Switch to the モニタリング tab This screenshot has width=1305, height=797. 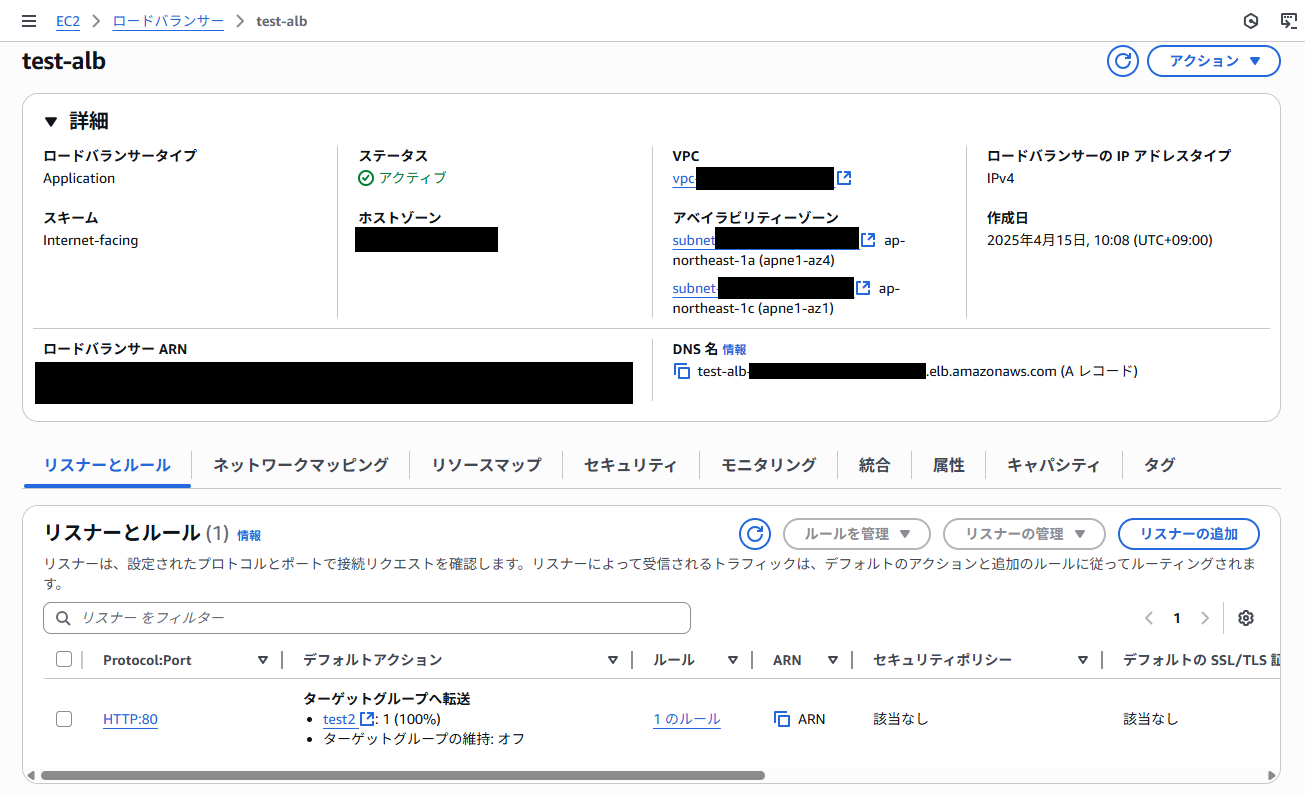click(767, 464)
